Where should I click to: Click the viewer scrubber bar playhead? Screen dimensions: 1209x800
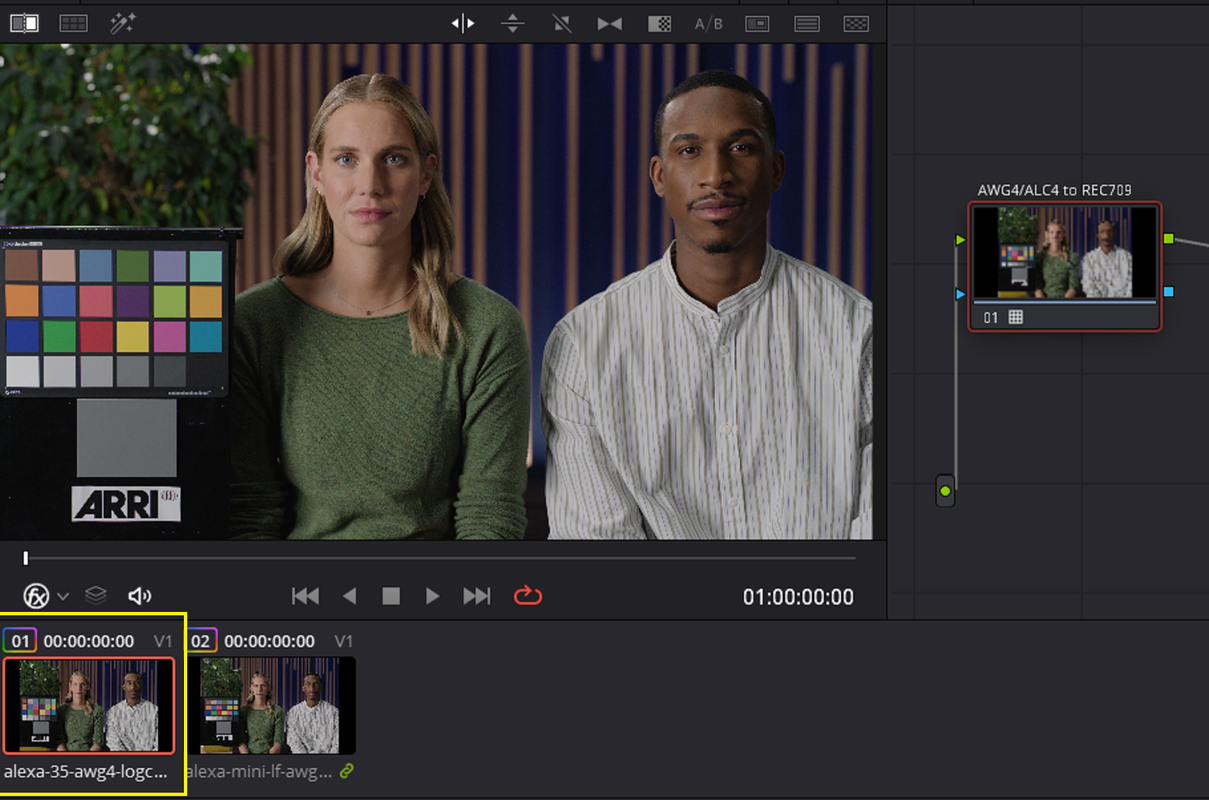(x=26, y=558)
